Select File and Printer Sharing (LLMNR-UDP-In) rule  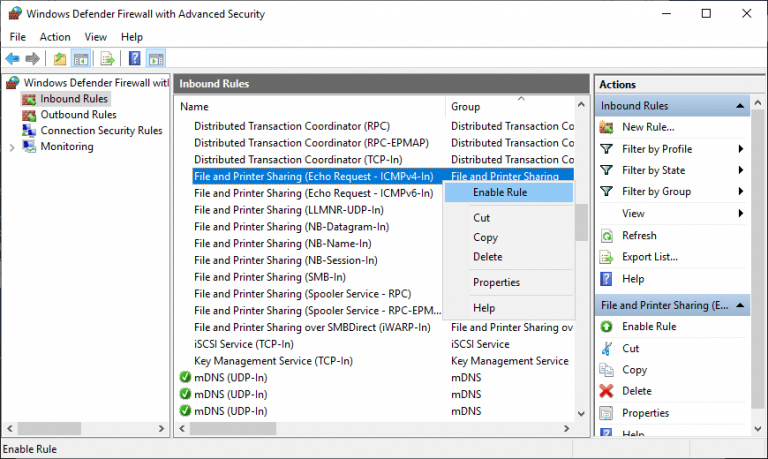[289, 210]
